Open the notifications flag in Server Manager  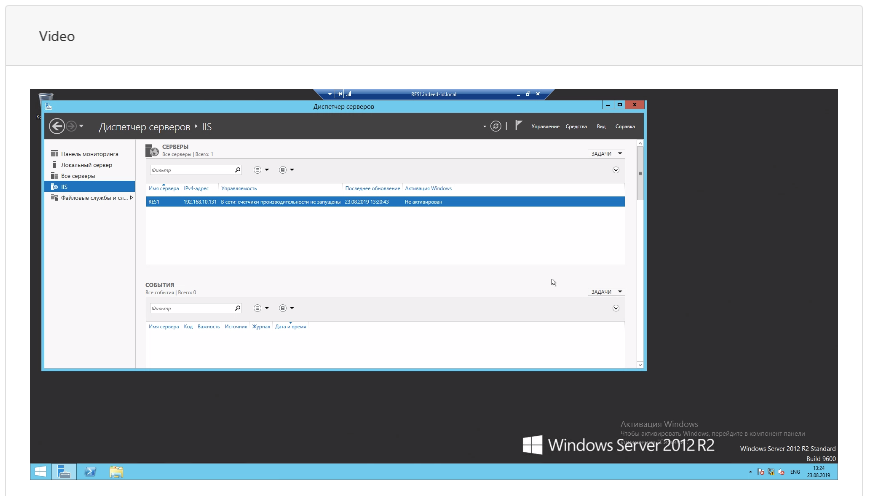[x=517, y=126]
